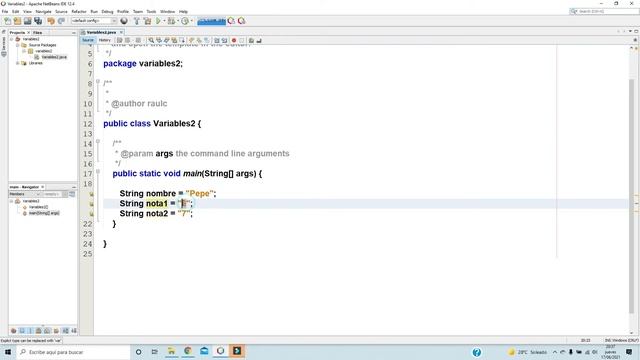The image size is (640, 360).
Task: Click the Find Selection magnifier icon
Action: [x=151, y=40]
